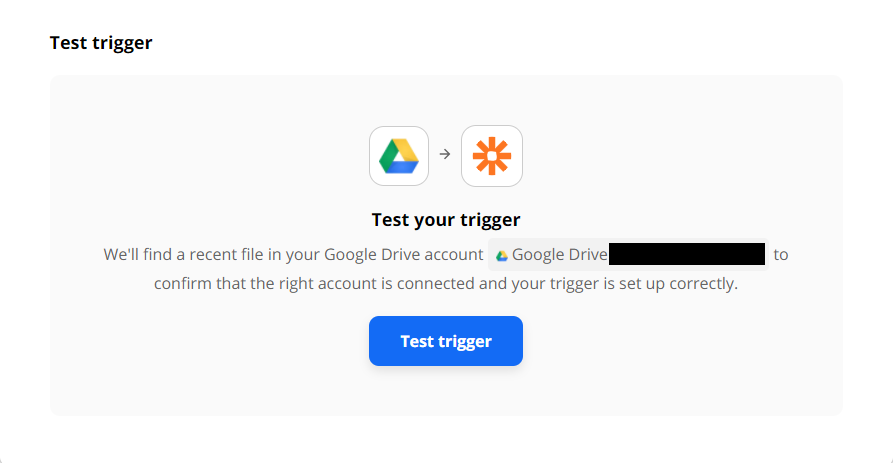Run the blue Test trigger button

click(446, 341)
